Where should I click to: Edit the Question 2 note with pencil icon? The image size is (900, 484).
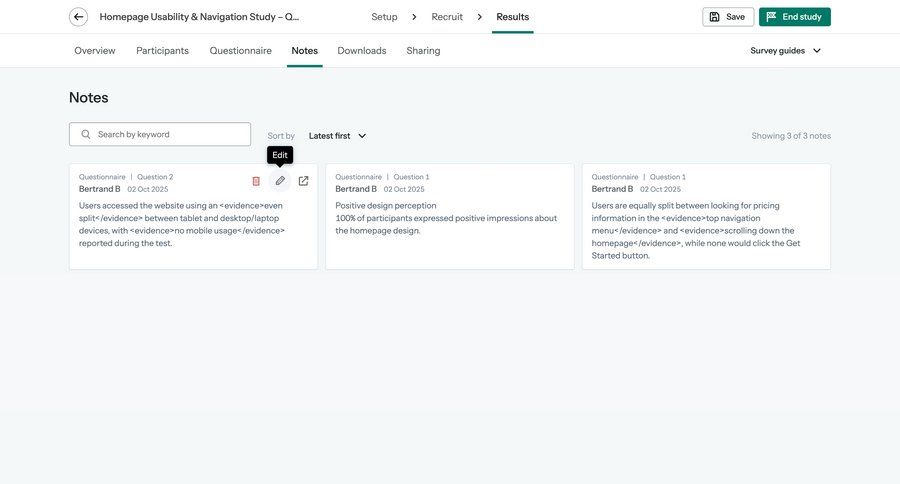tap(280, 181)
